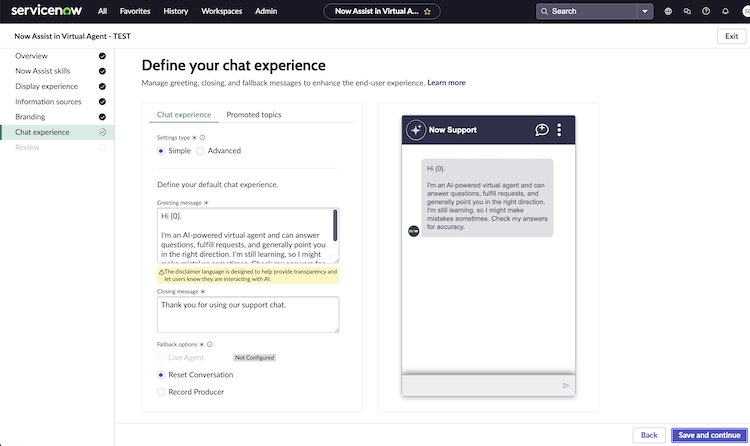The height and width of the screenshot is (446, 750).
Task: Go to the Chat experience step
Action: click(x=57, y=132)
